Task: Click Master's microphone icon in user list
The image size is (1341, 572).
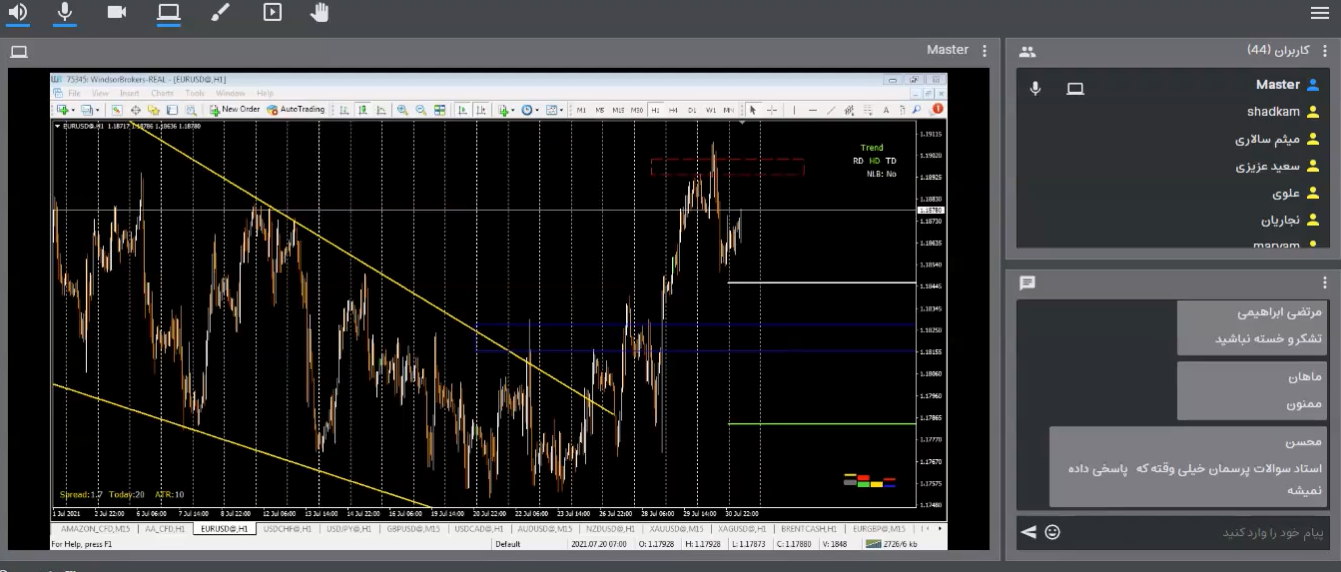Action: (1035, 88)
